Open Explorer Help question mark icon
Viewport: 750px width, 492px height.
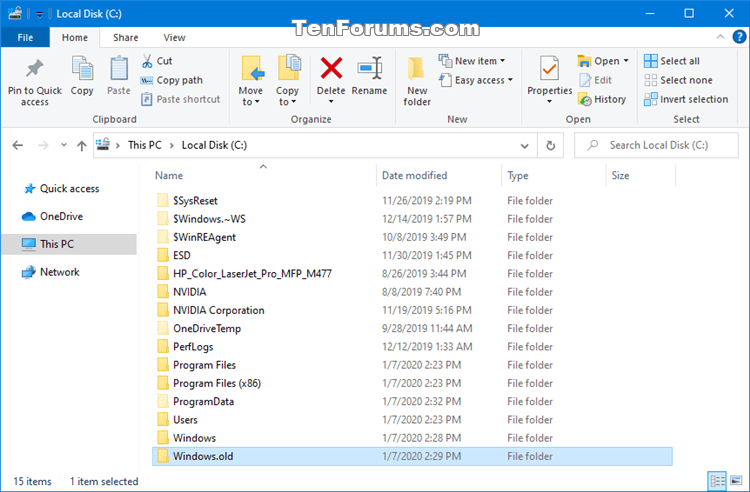click(x=739, y=37)
